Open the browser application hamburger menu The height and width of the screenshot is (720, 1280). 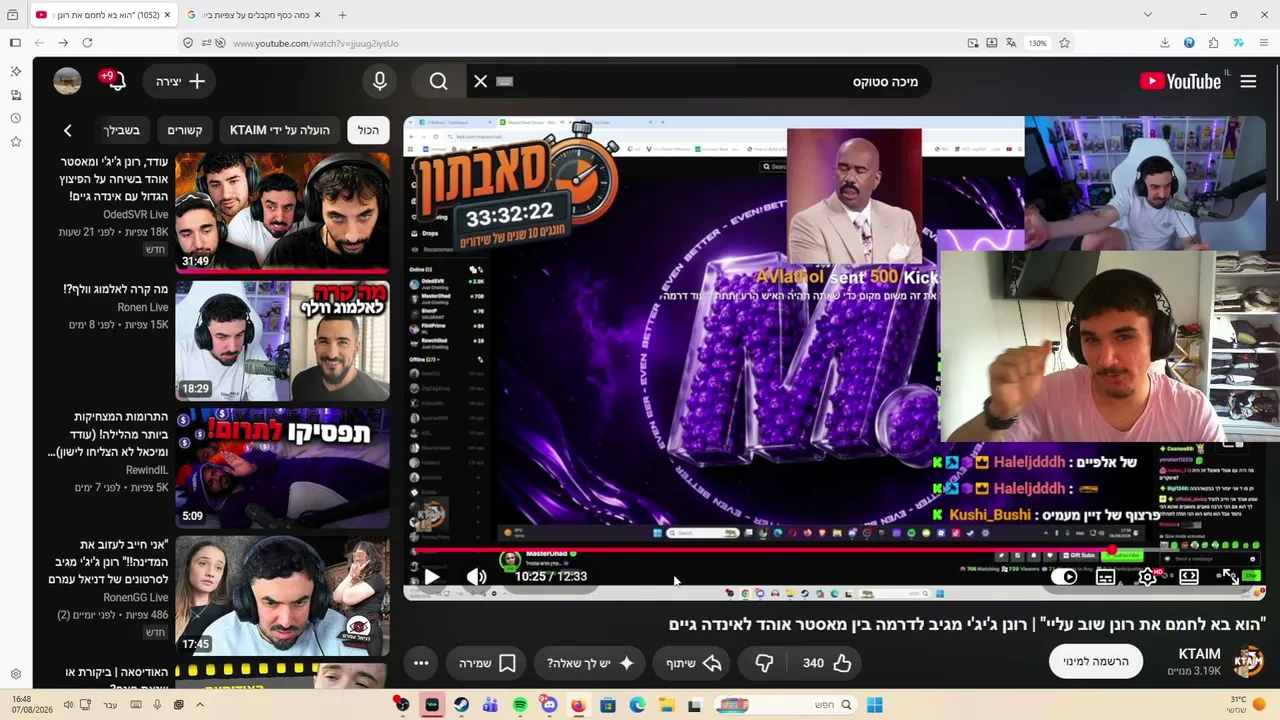[x=1264, y=43]
